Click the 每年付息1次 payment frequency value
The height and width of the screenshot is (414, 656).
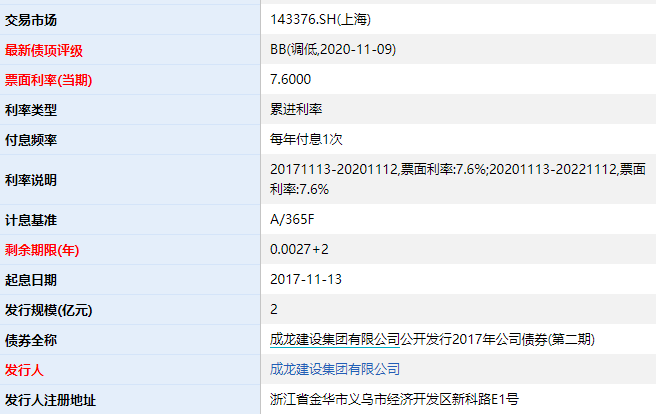pos(306,139)
